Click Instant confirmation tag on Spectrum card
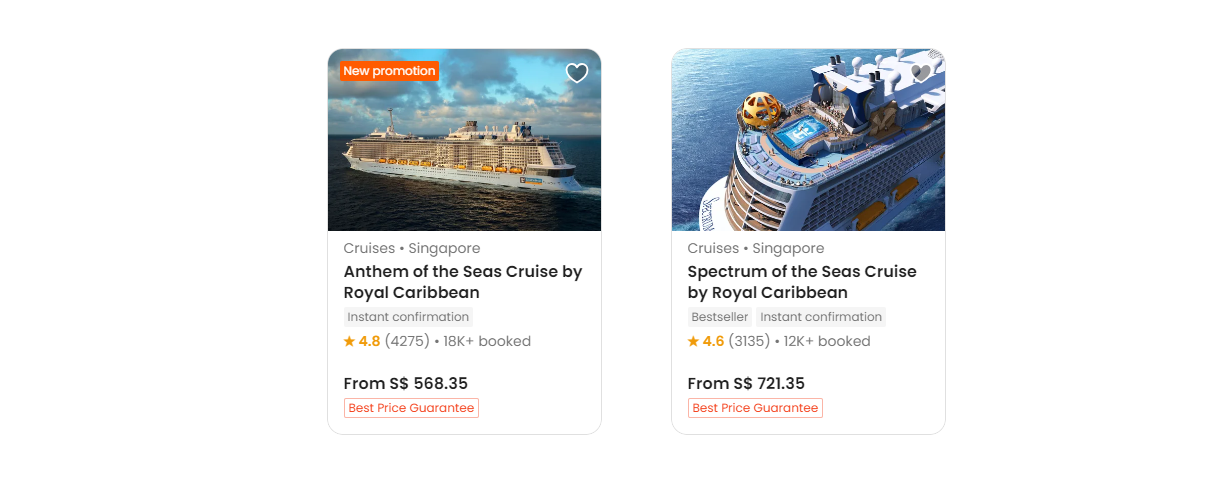The height and width of the screenshot is (492, 1213). click(821, 317)
